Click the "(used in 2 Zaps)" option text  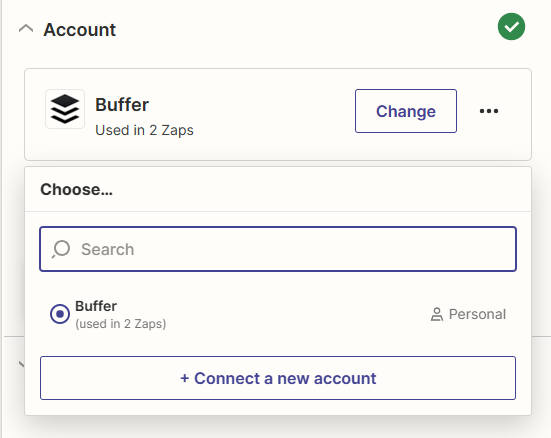pos(121,324)
